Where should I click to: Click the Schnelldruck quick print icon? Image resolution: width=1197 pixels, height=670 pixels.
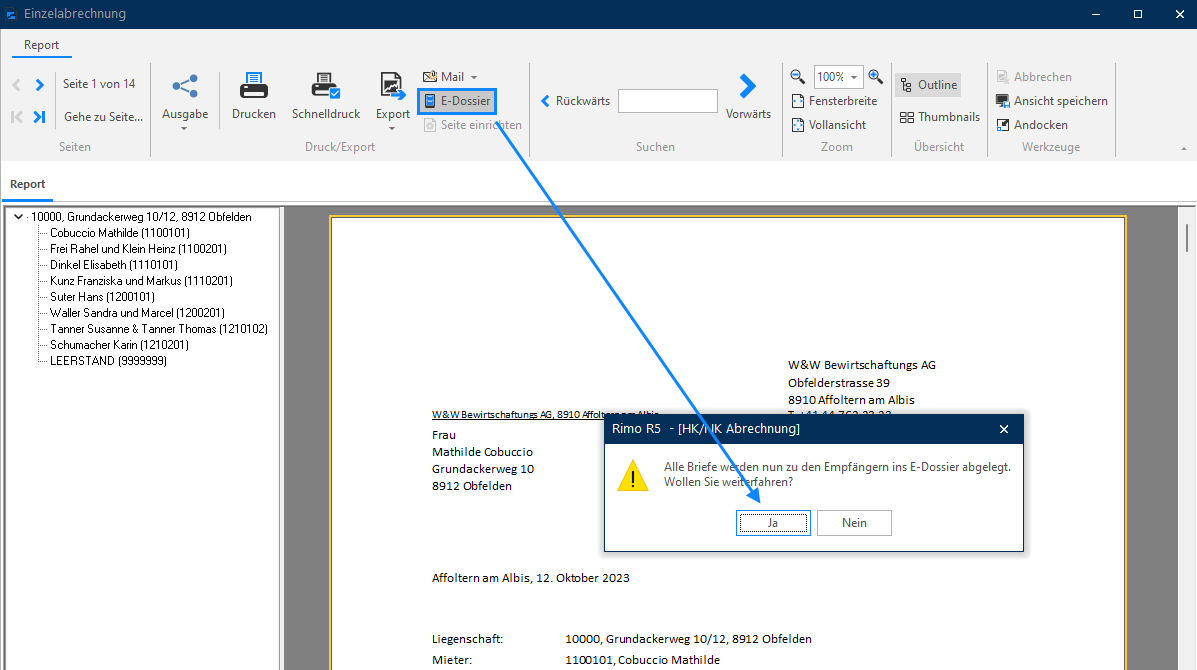click(326, 86)
